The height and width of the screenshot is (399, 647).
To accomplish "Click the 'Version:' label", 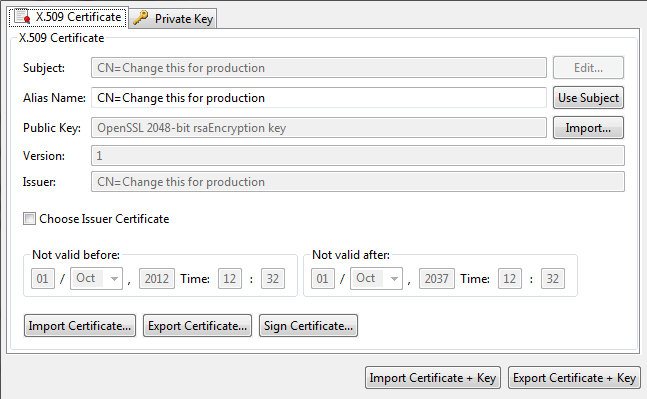I will tap(44, 156).
